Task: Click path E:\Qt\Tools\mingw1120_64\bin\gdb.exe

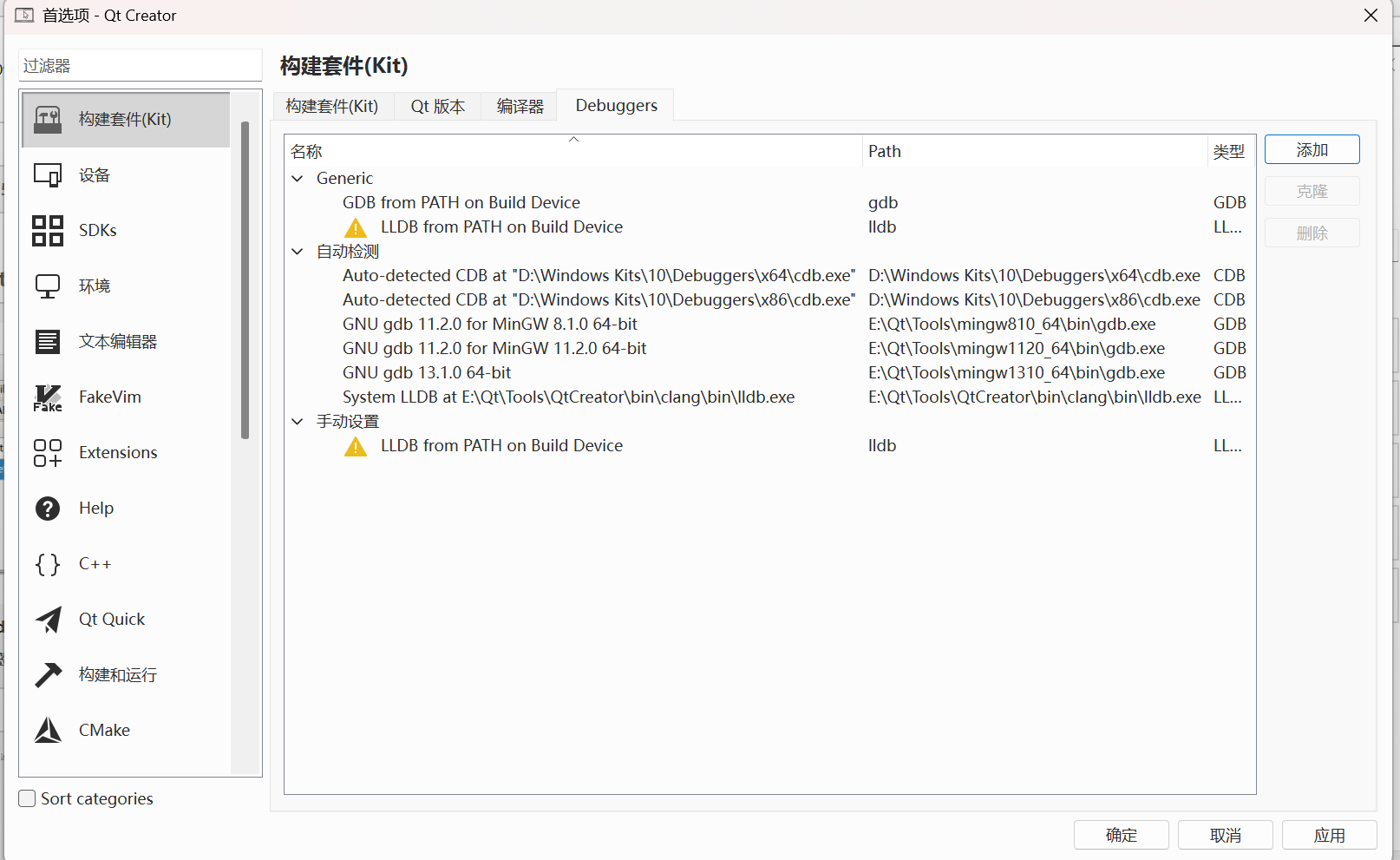Action: [1016, 349]
